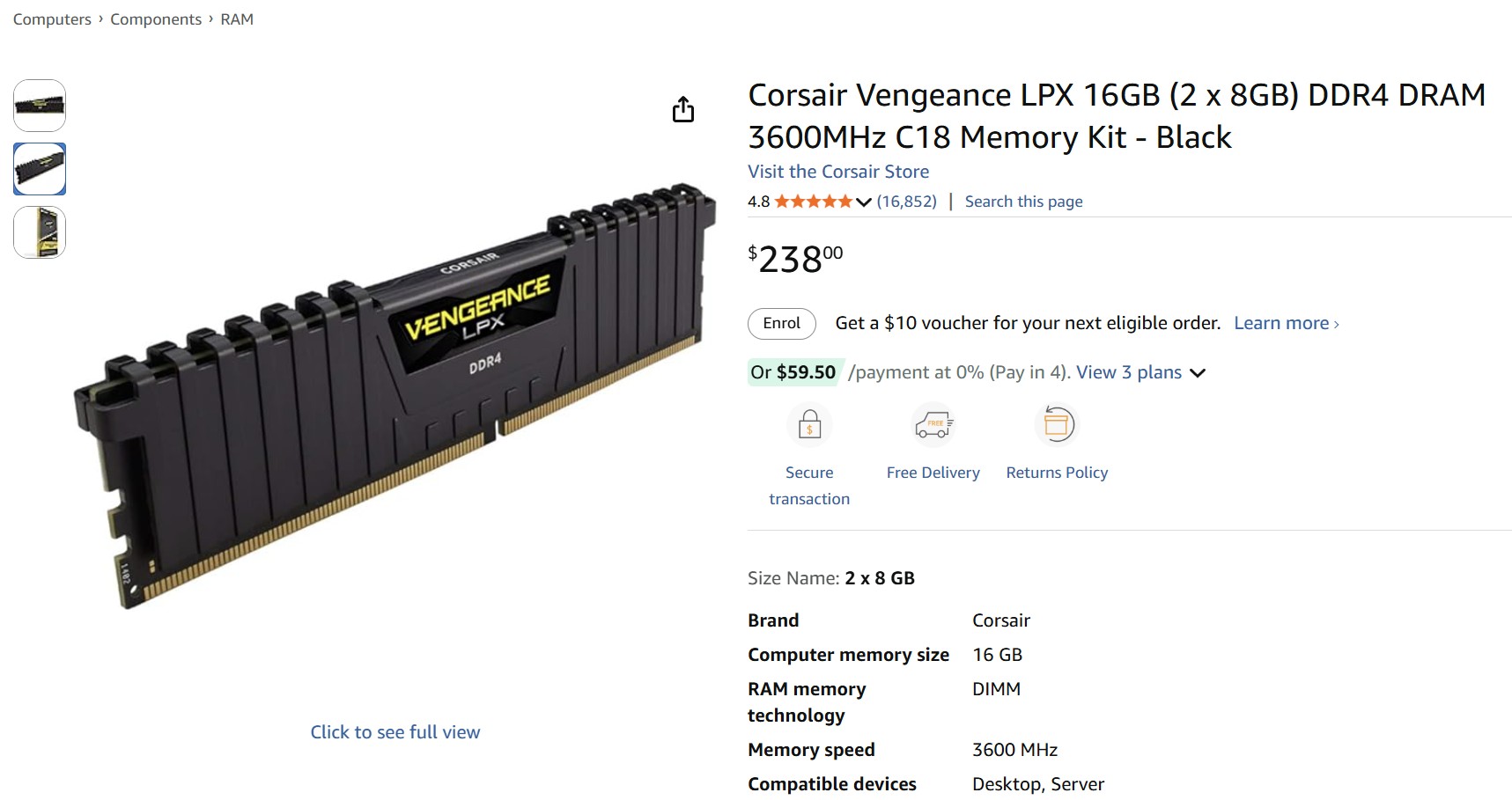This screenshot has width=1512, height=800.
Task: Click the Free Delivery truck icon
Action: 933,425
